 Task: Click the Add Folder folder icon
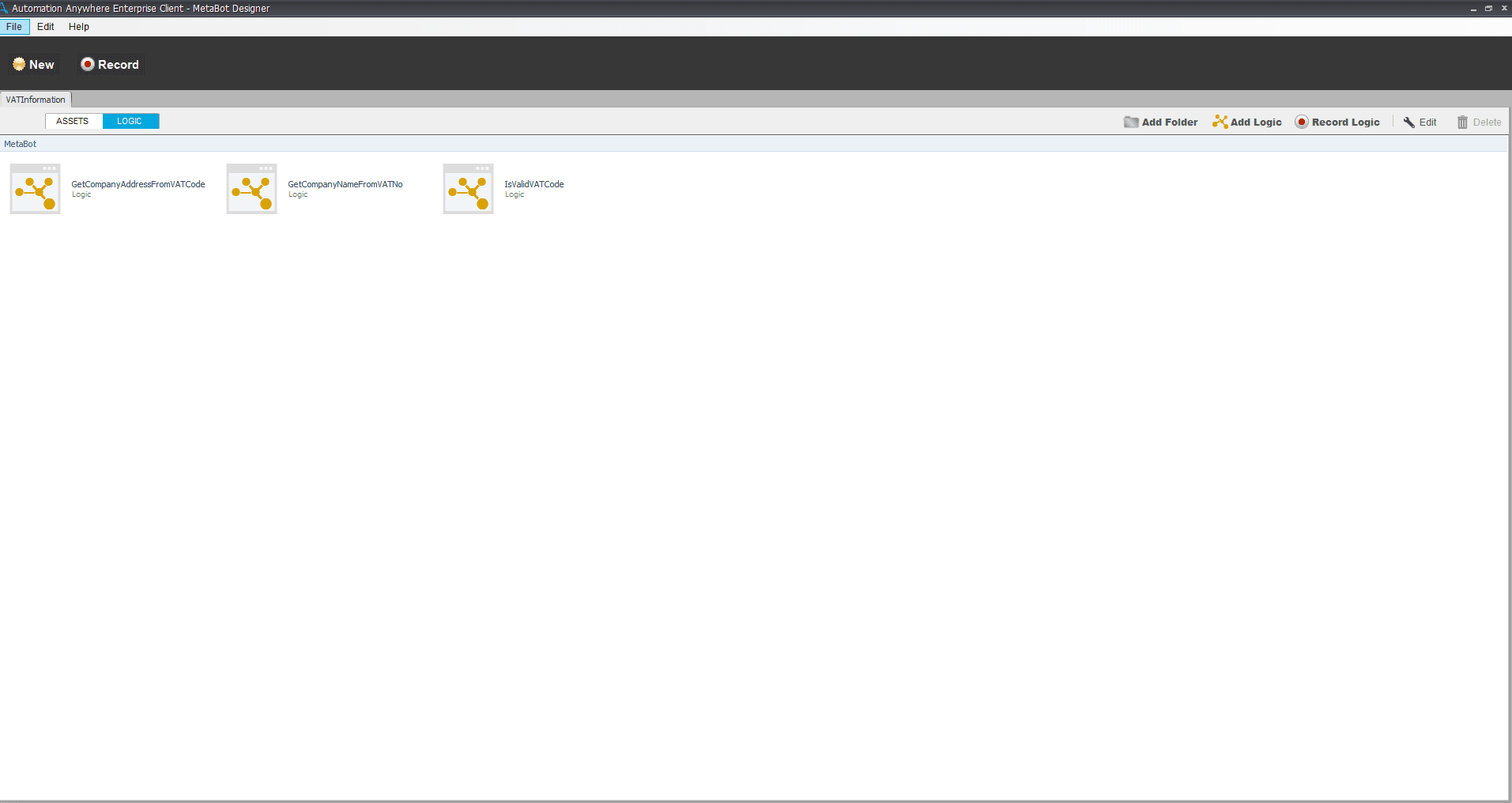[1131, 122]
